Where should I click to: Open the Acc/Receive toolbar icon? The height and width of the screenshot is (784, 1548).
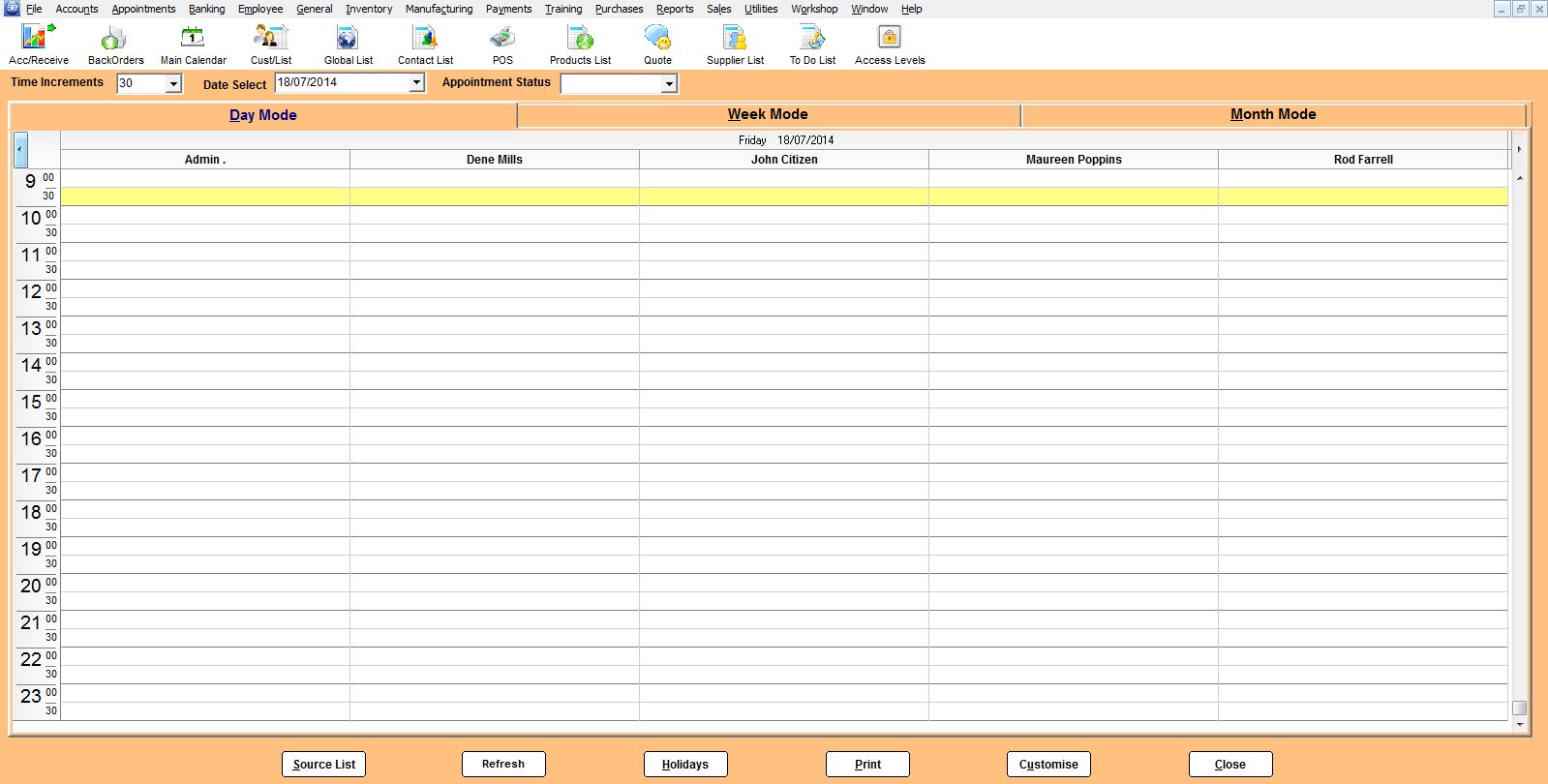point(39,45)
